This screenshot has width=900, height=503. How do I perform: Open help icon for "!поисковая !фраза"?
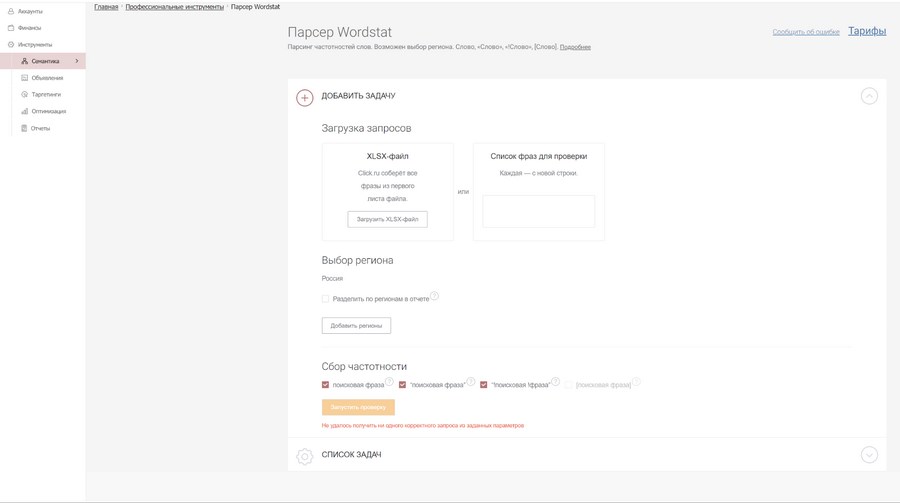point(555,382)
